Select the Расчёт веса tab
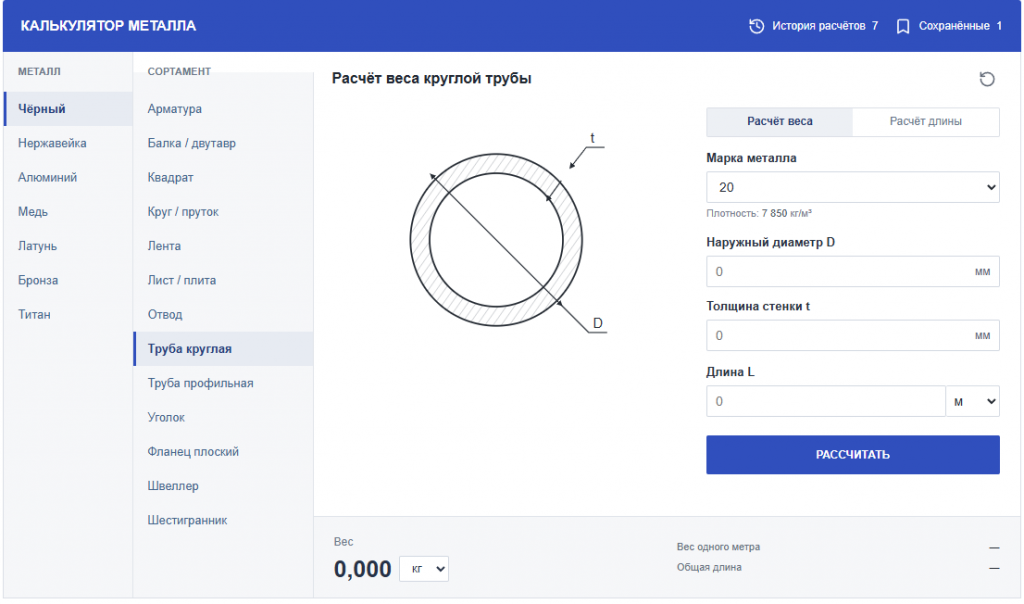Image resolution: width=1024 pixels, height=604 pixels. 780,121
